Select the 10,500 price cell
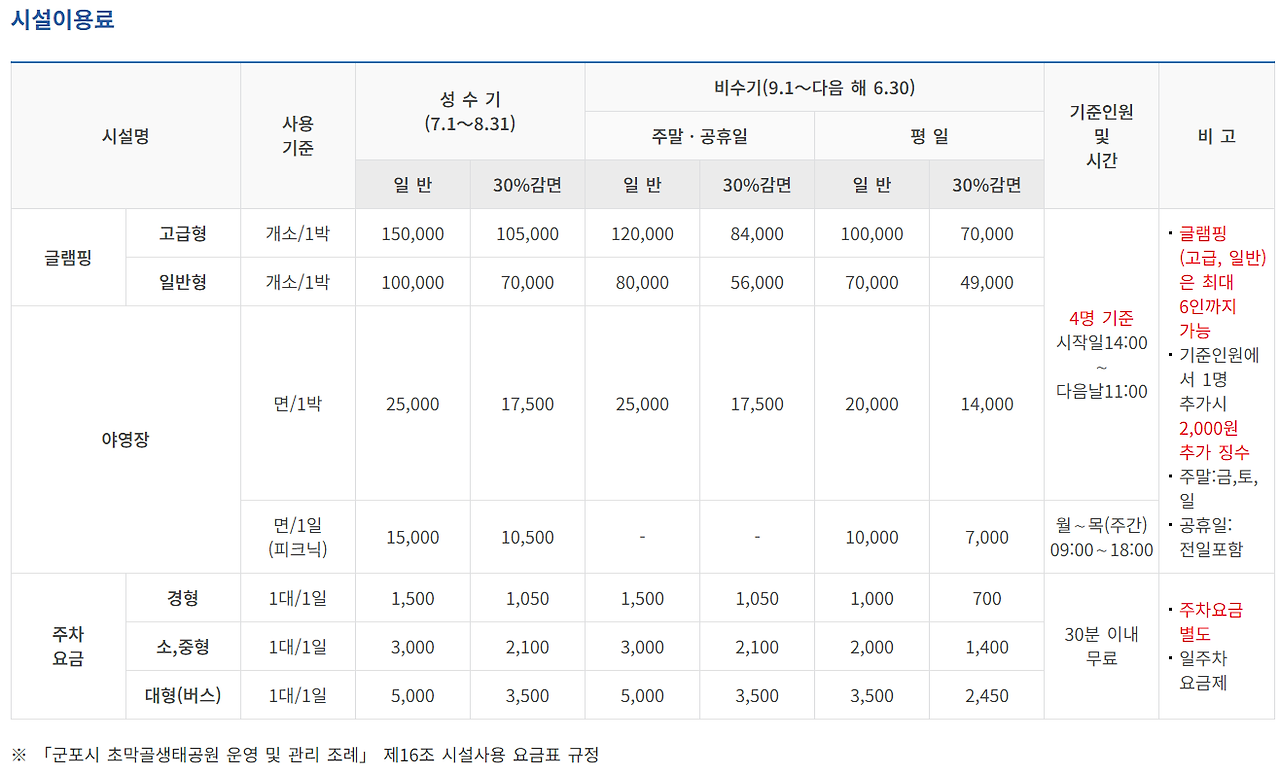Viewport: 1280px width, 775px height. pos(527,537)
